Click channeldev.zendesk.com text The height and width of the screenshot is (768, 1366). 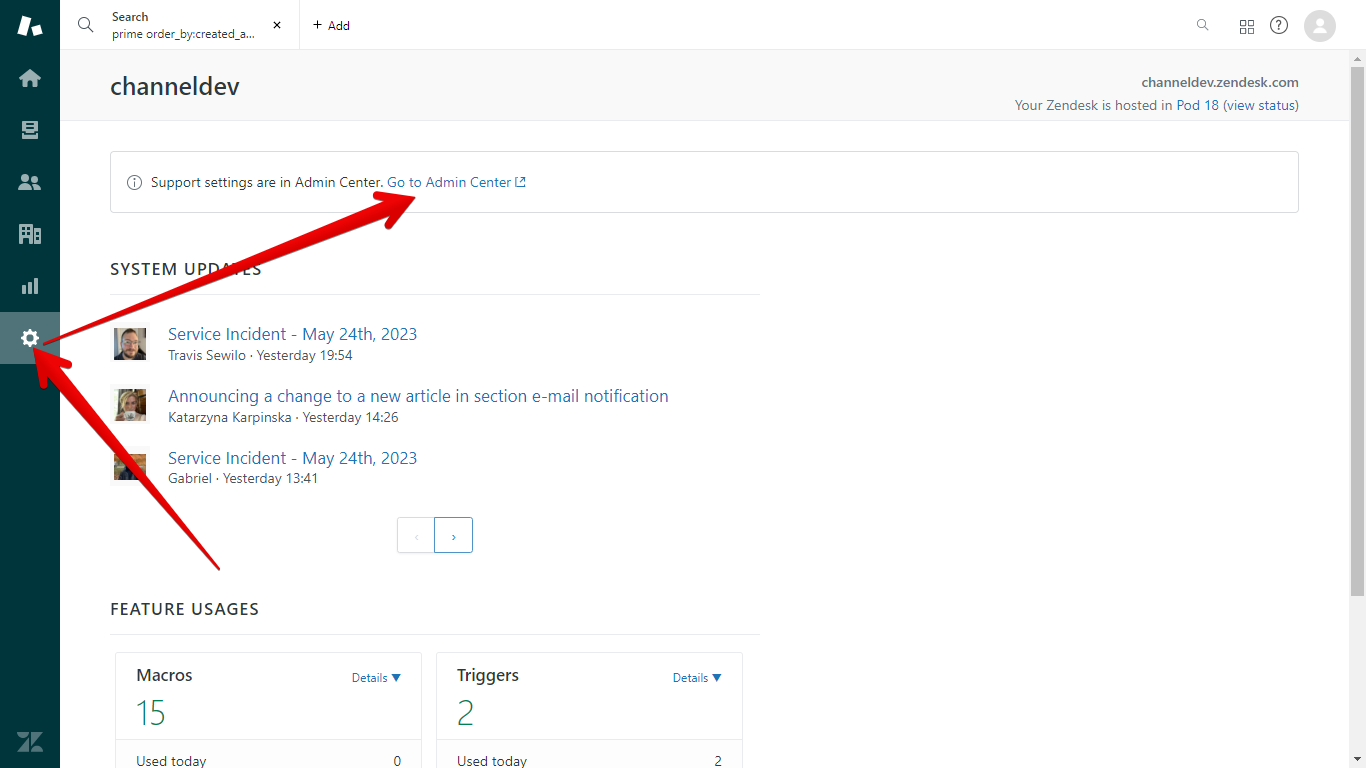coord(1220,82)
